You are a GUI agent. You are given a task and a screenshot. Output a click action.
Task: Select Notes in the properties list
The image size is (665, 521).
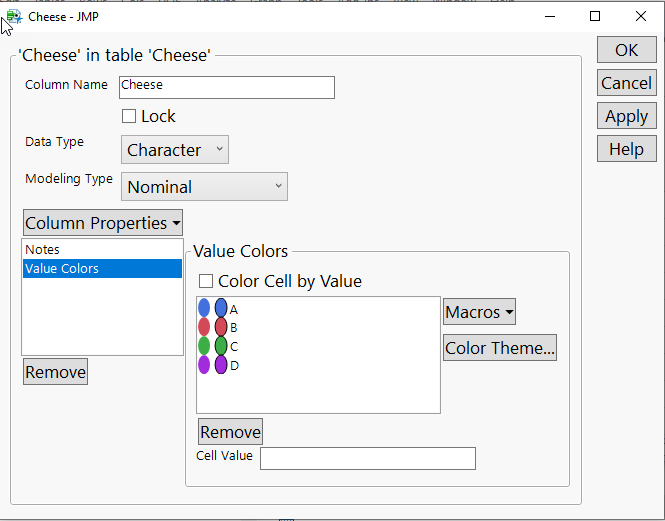click(x=43, y=250)
